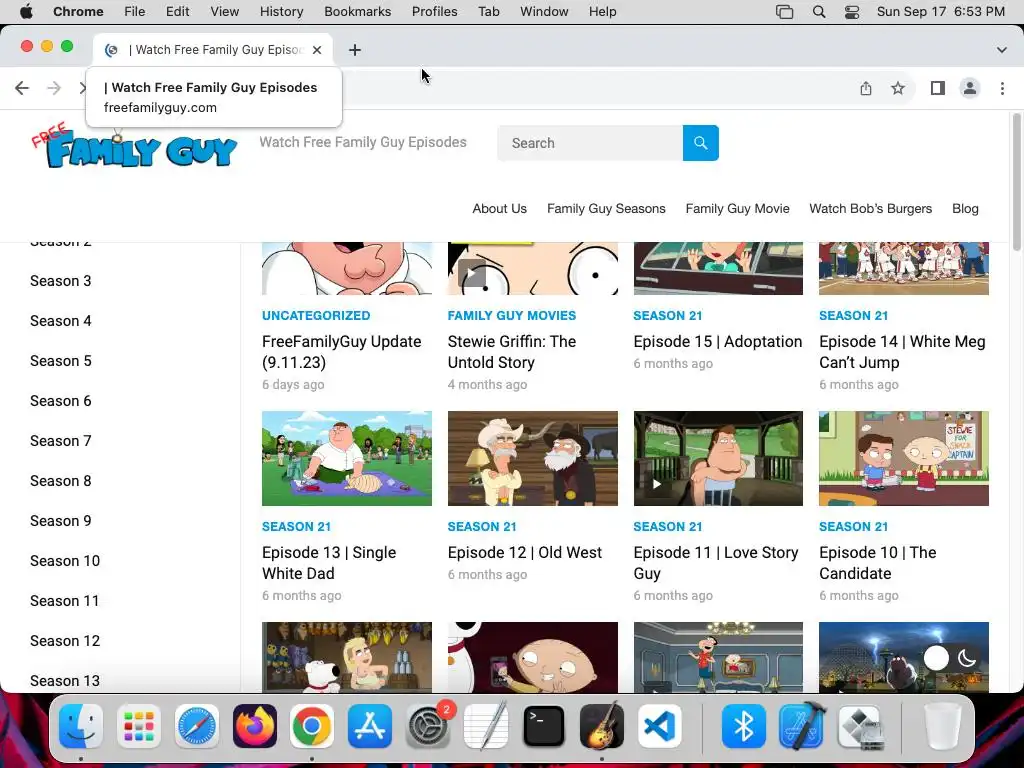1024x768 pixels.
Task: Open Episode 10 The Candidate thumbnail
Action: (904, 458)
